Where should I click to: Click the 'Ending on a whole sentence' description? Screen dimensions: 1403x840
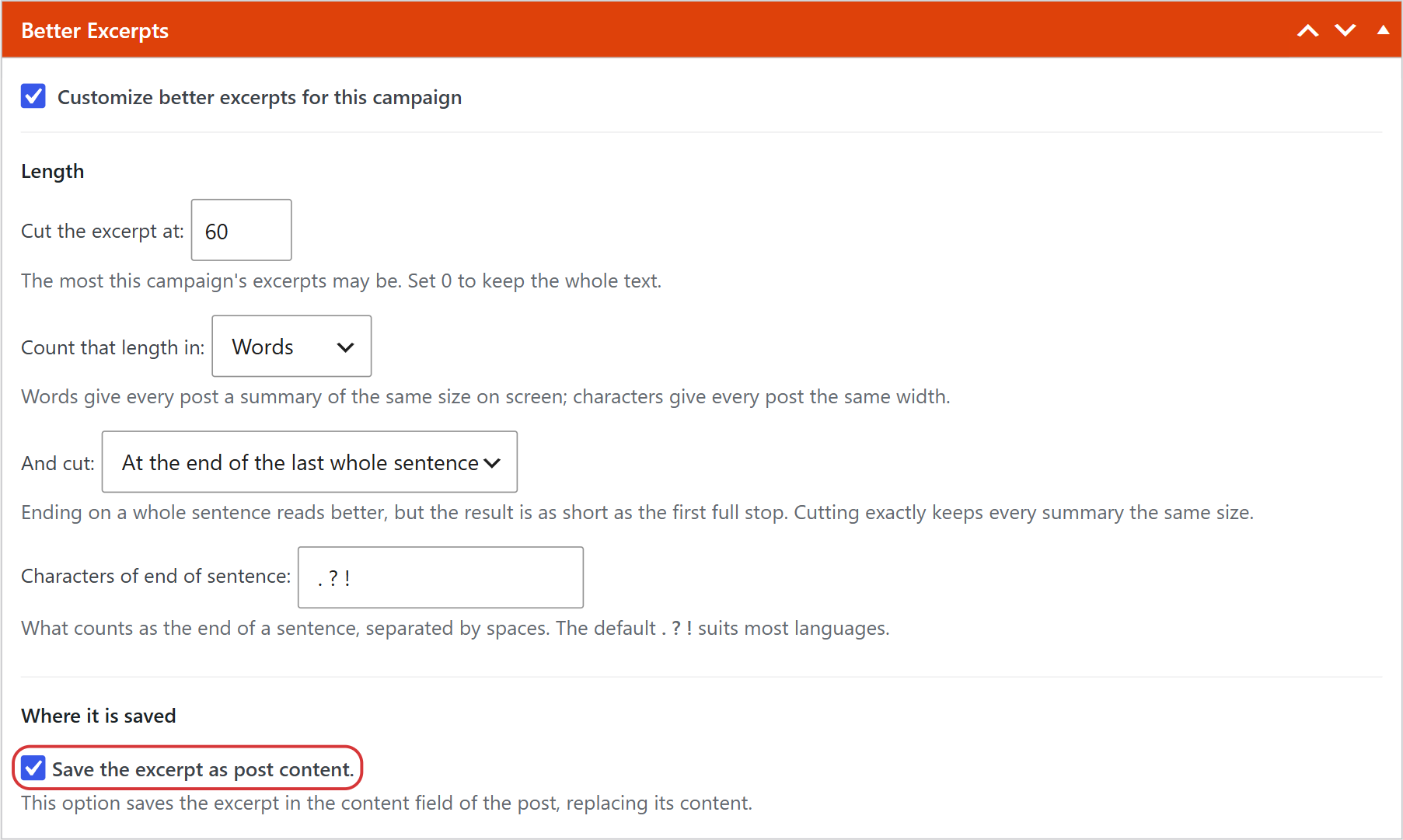point(637,512)
